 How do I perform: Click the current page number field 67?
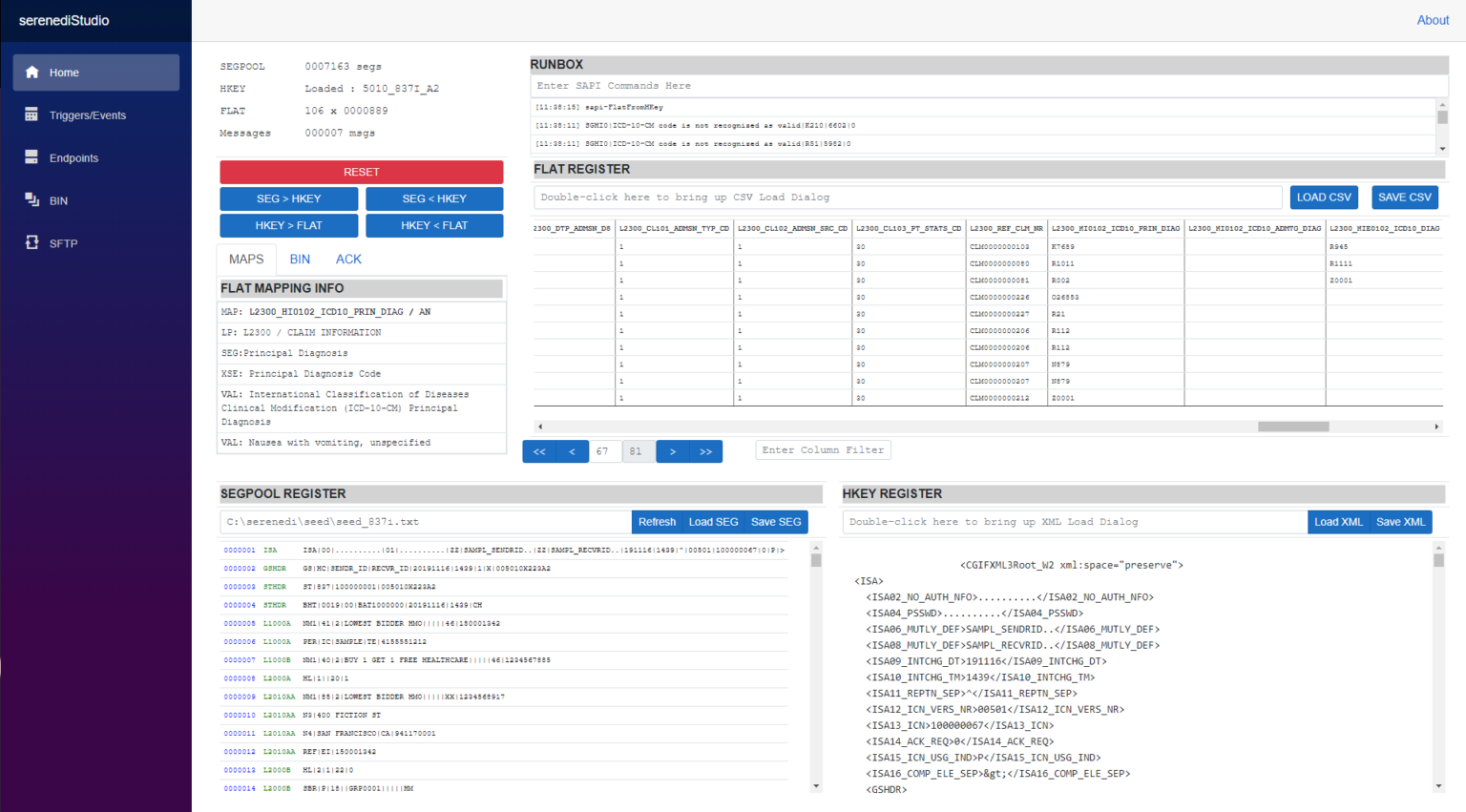tap(605, 451)
